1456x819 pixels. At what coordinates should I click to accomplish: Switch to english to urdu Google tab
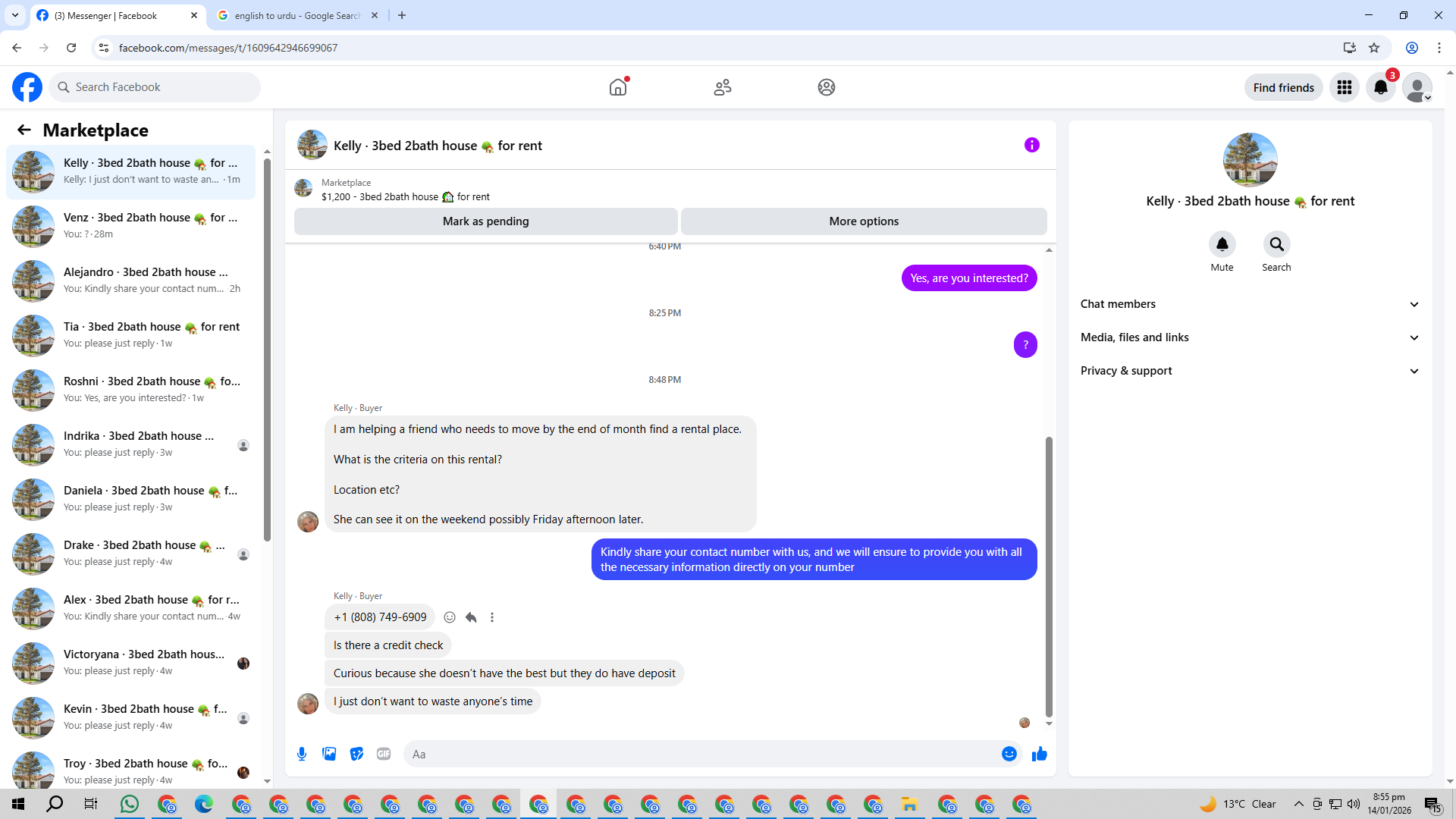[297, 15]
